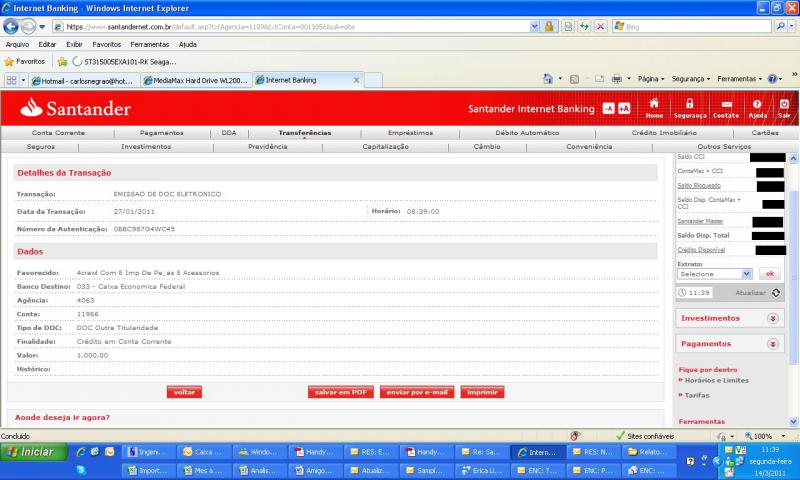Decrease font size with -A icon
The height and width of the screenshot is (480, 800).
(608, 108)
